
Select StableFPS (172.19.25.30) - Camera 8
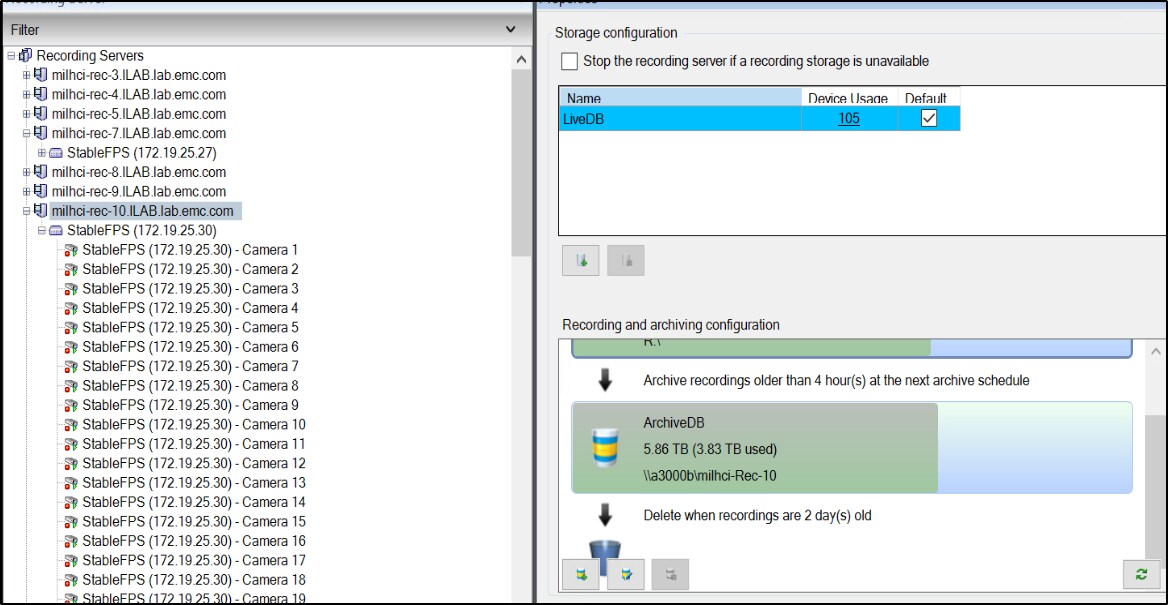point(190,385)
